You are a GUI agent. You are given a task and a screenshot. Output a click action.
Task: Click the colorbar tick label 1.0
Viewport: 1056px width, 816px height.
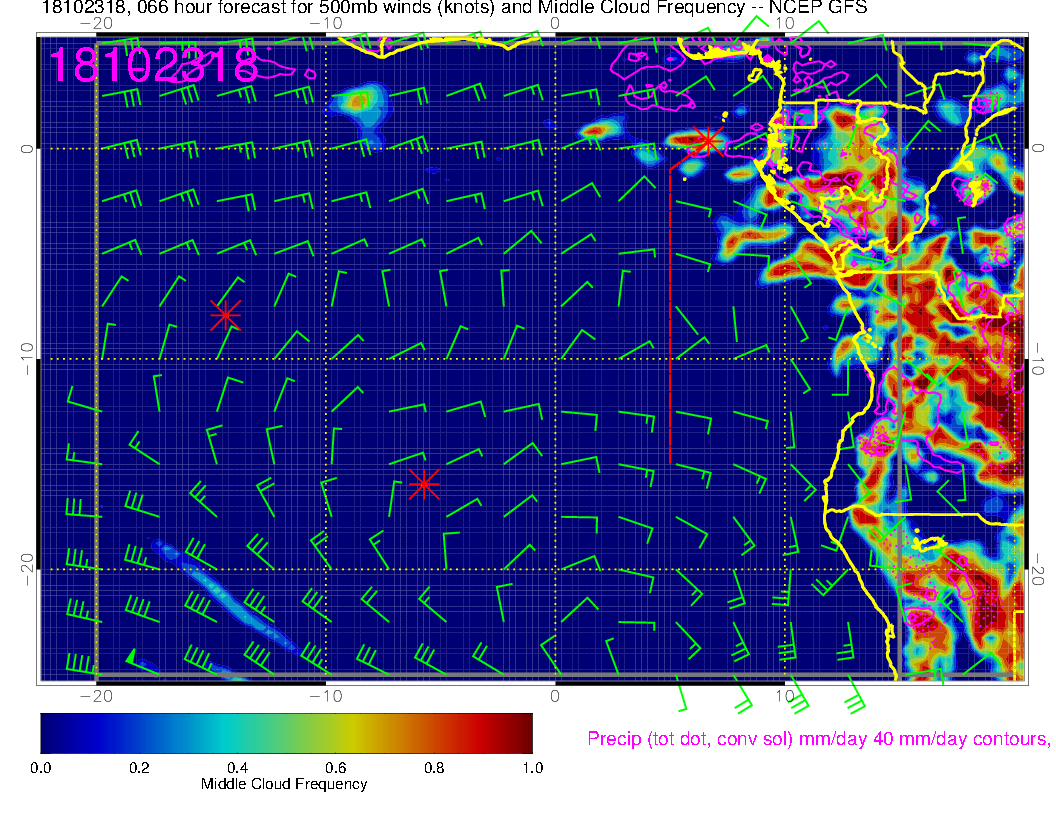pyautogui.click(x=533, y=768)
